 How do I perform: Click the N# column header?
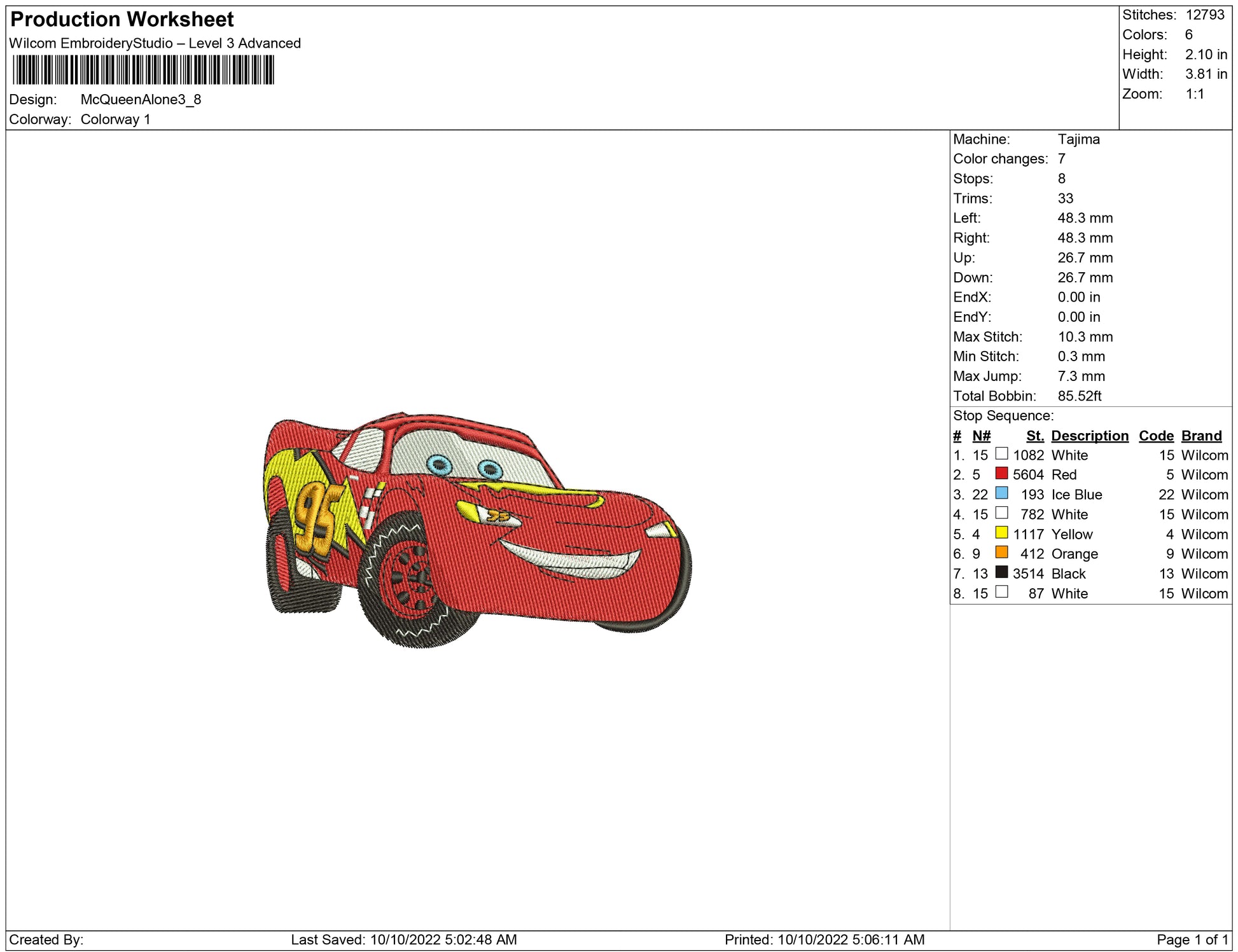click(981, 436)
